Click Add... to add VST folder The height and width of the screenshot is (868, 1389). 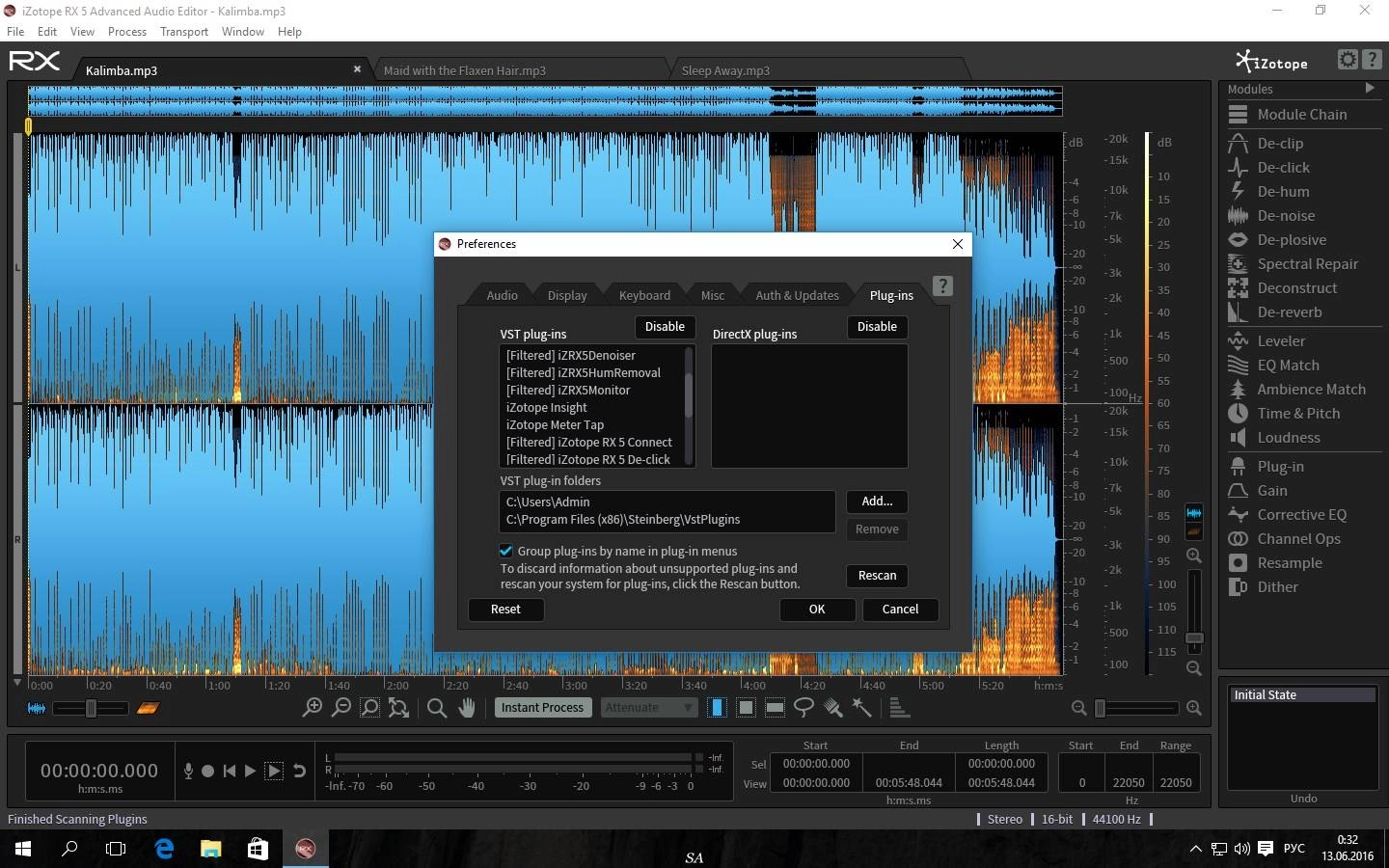click(877, 502)
